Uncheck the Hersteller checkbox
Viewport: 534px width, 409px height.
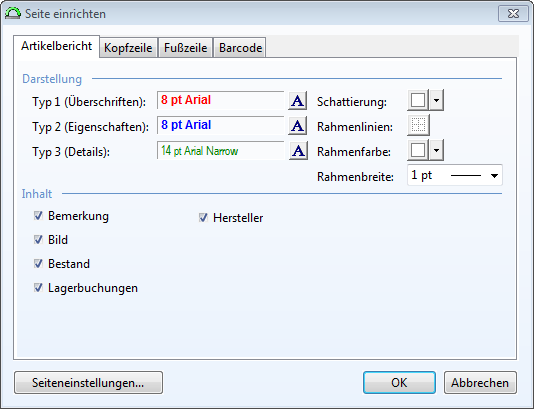point(203,218)
